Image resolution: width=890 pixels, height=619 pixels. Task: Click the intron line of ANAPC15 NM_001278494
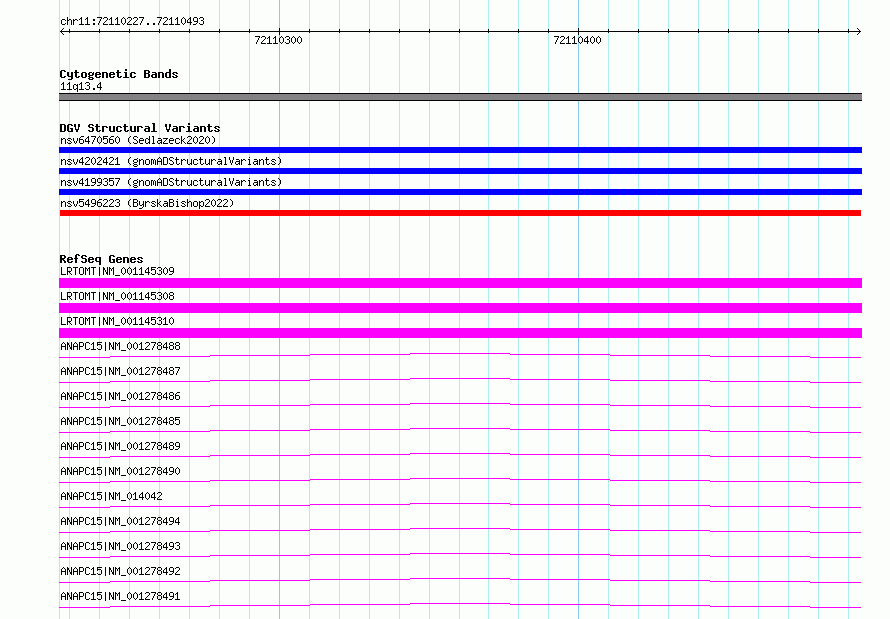460,530
